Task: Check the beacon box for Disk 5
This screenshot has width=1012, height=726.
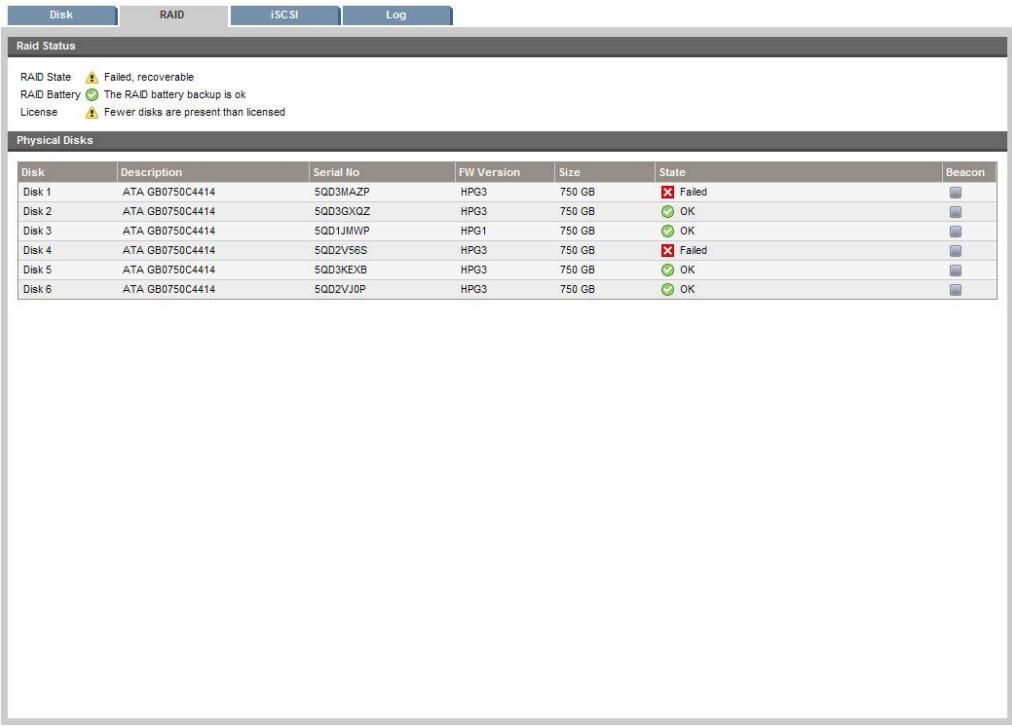Action: click(x=955, y=270)
